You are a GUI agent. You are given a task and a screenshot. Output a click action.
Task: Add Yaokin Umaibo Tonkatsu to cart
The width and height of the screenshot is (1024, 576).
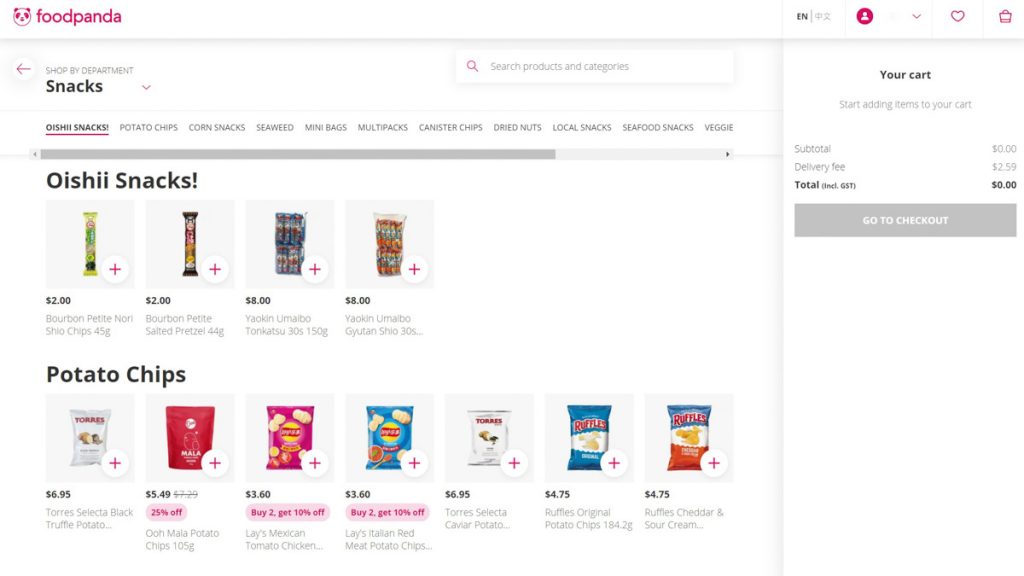tap(315, 269)
